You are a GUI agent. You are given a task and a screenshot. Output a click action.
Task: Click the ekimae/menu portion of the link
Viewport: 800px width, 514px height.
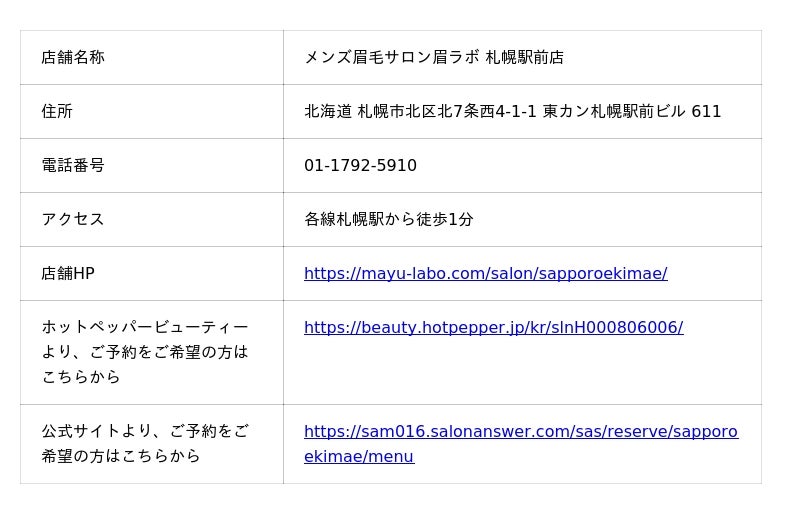(359, 457)
